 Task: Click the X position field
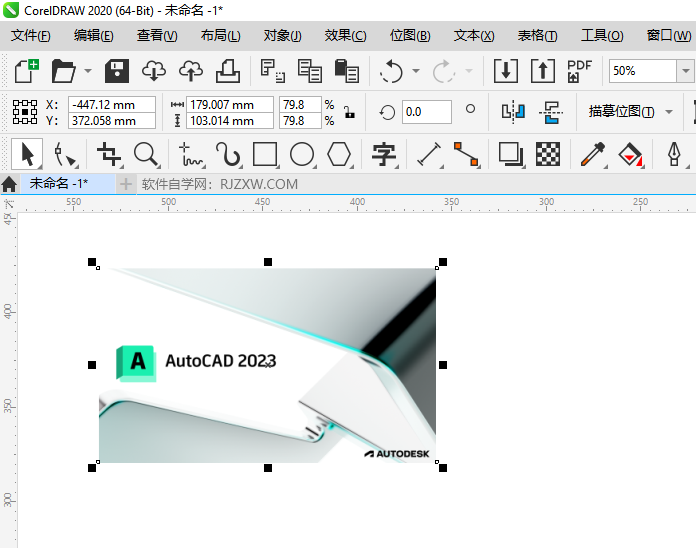click(112, 105)
